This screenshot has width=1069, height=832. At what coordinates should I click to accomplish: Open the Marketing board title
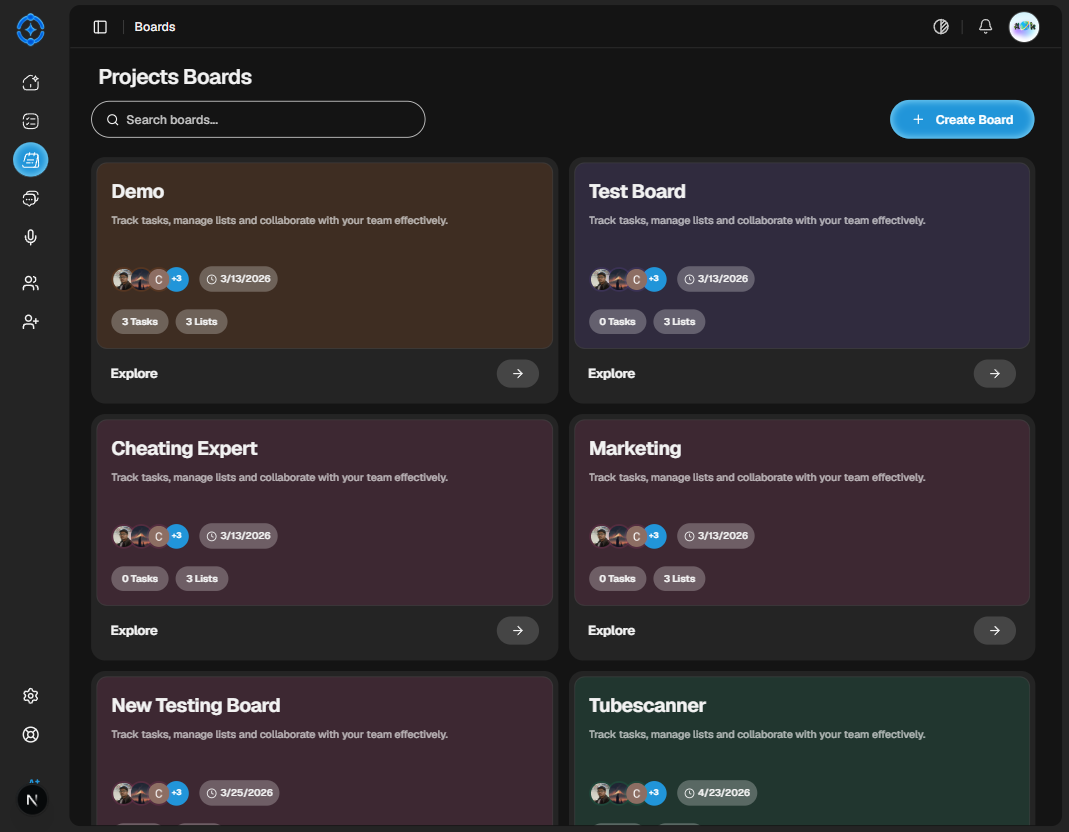(635, 449)
